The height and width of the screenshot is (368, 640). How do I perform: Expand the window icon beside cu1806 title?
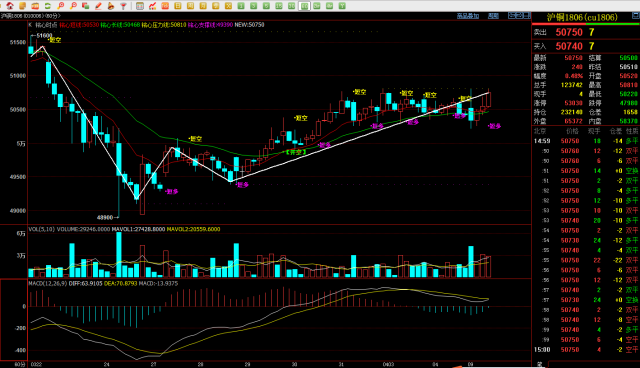pos(636,16)
